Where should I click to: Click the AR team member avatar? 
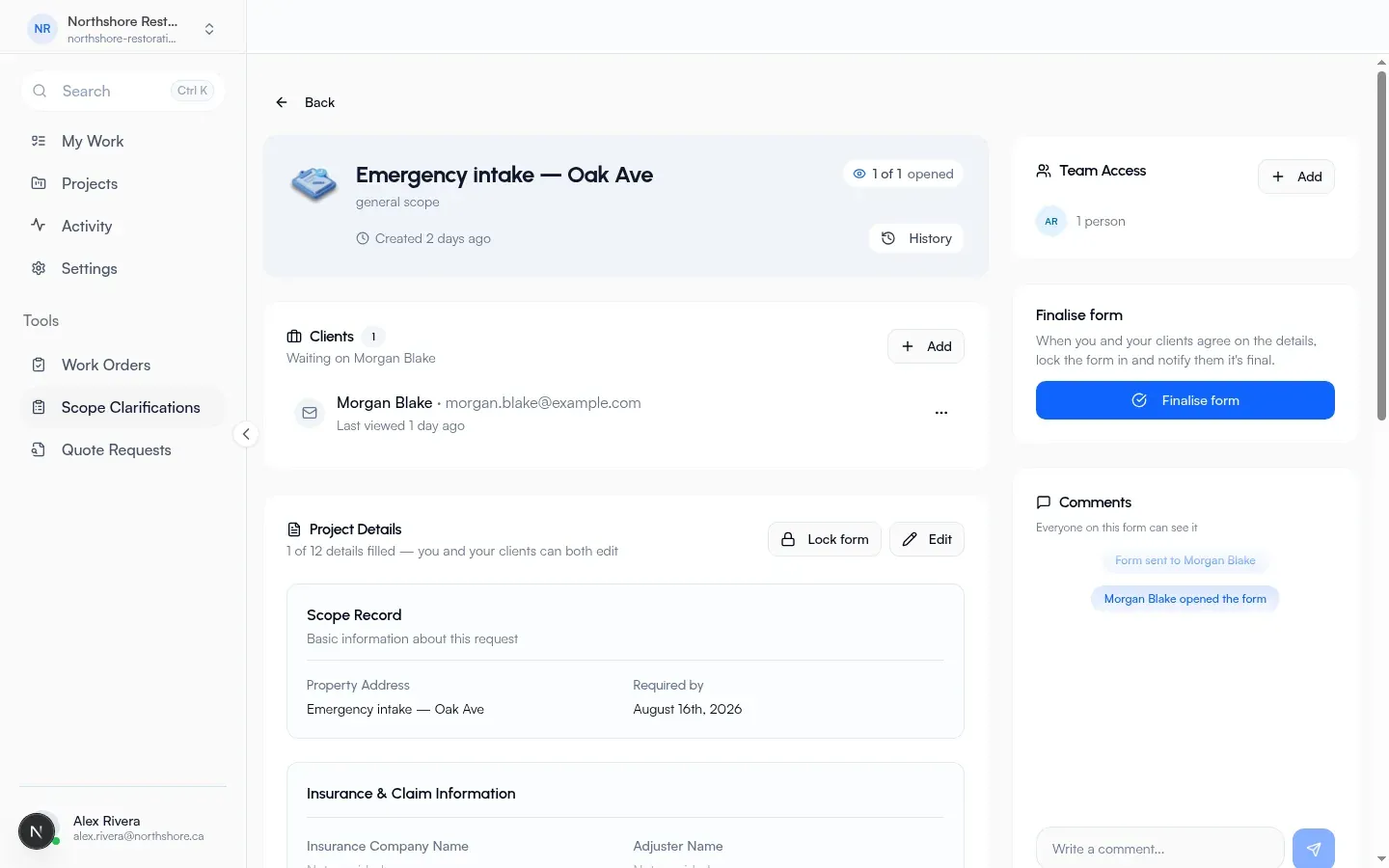(x=1051, y=221)
